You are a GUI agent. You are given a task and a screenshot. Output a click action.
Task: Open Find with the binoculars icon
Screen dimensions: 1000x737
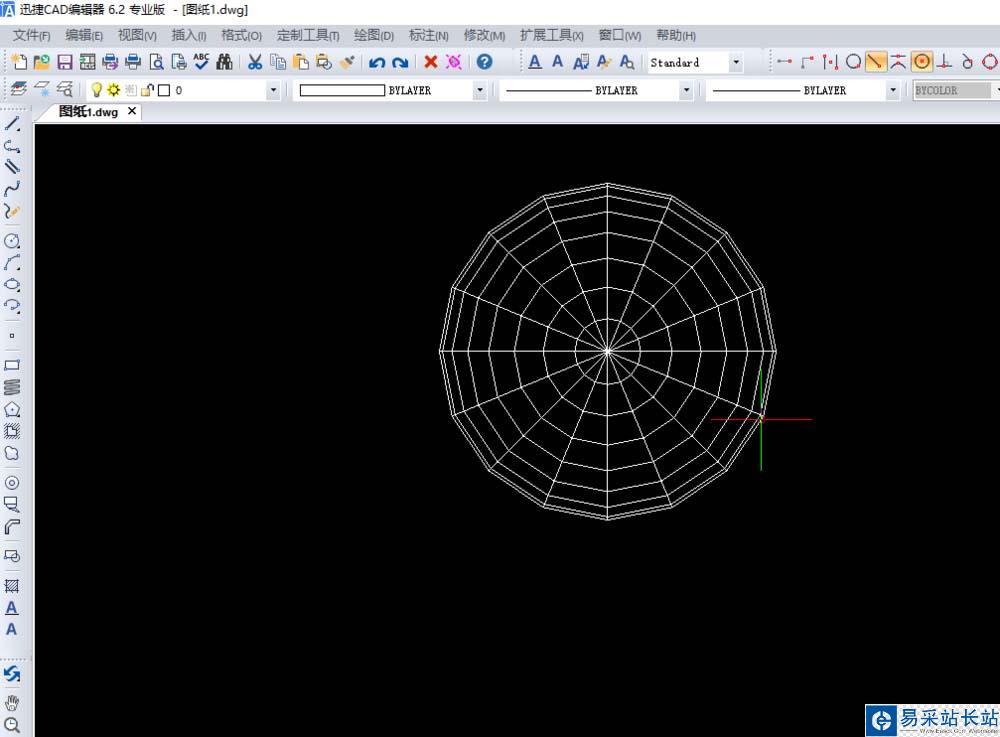coord(224,62)
